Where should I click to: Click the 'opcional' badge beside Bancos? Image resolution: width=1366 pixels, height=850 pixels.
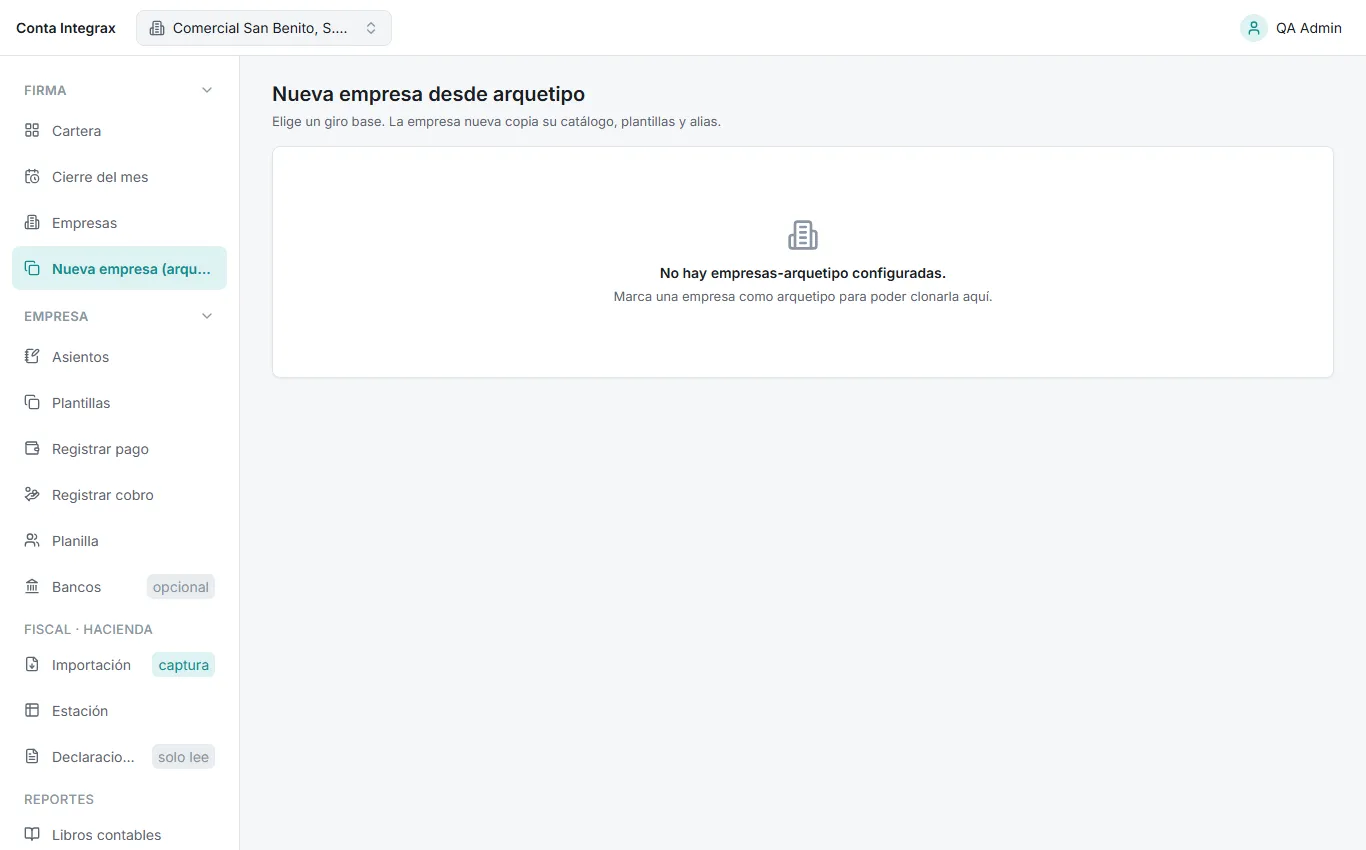click(181, 587)
